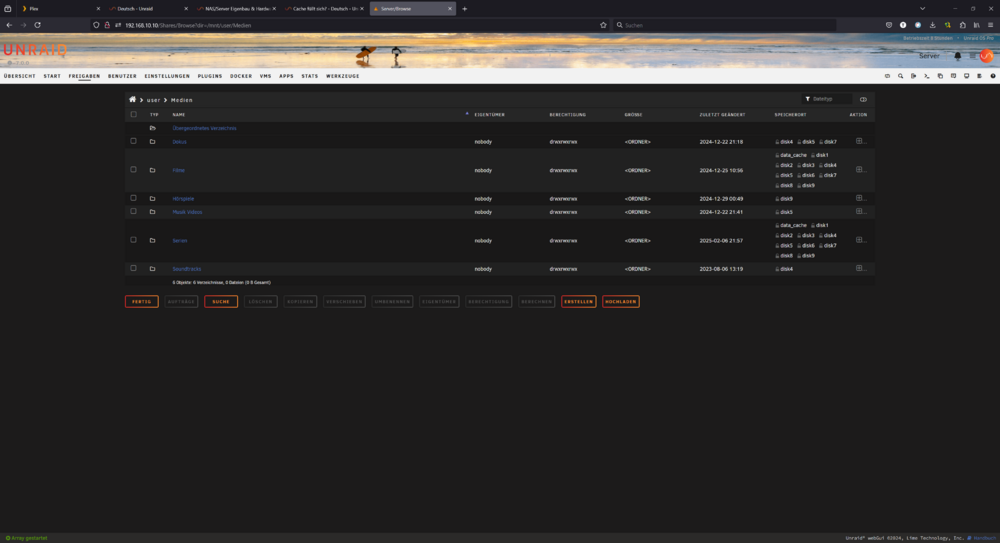Toggle the view switch next to the Dateityp filter
The image size is (1000, 543).
pyautogui.click(x=863, y=100)
